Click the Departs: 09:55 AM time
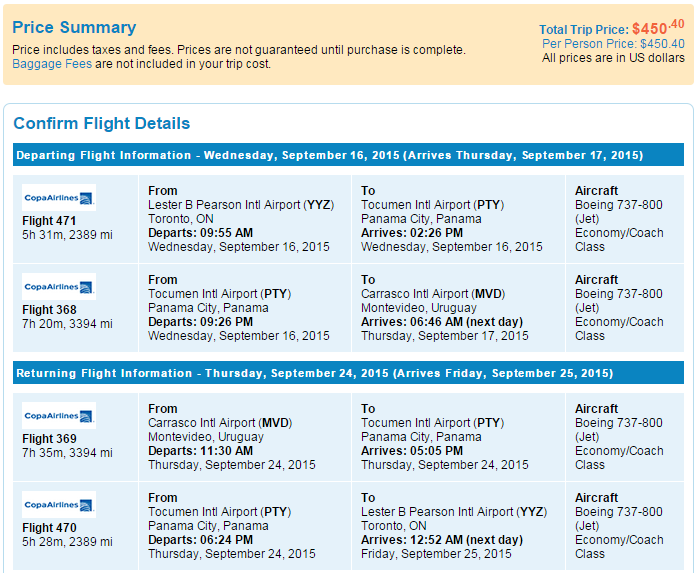Screen dimensions: 699x573 [x=201, y=233]
